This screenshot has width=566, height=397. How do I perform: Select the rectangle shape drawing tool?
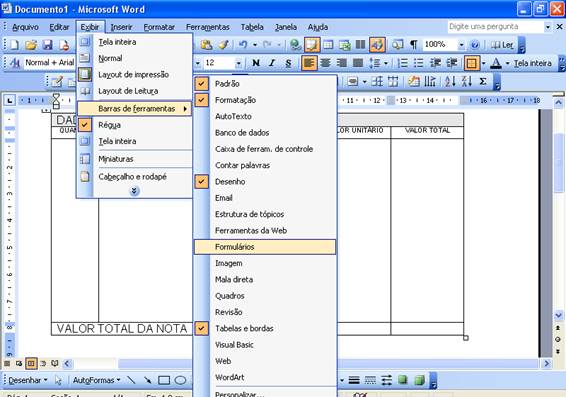pyautogui.click(x=164, y=380)
